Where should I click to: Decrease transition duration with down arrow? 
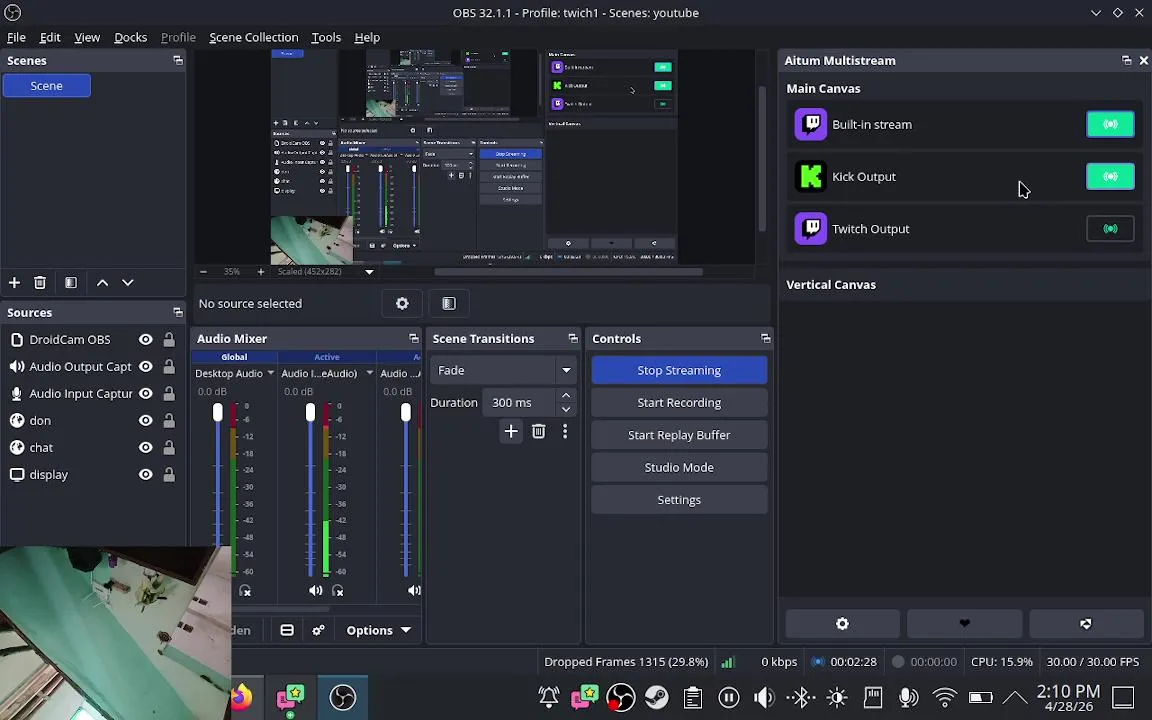[x=566, y=409]
